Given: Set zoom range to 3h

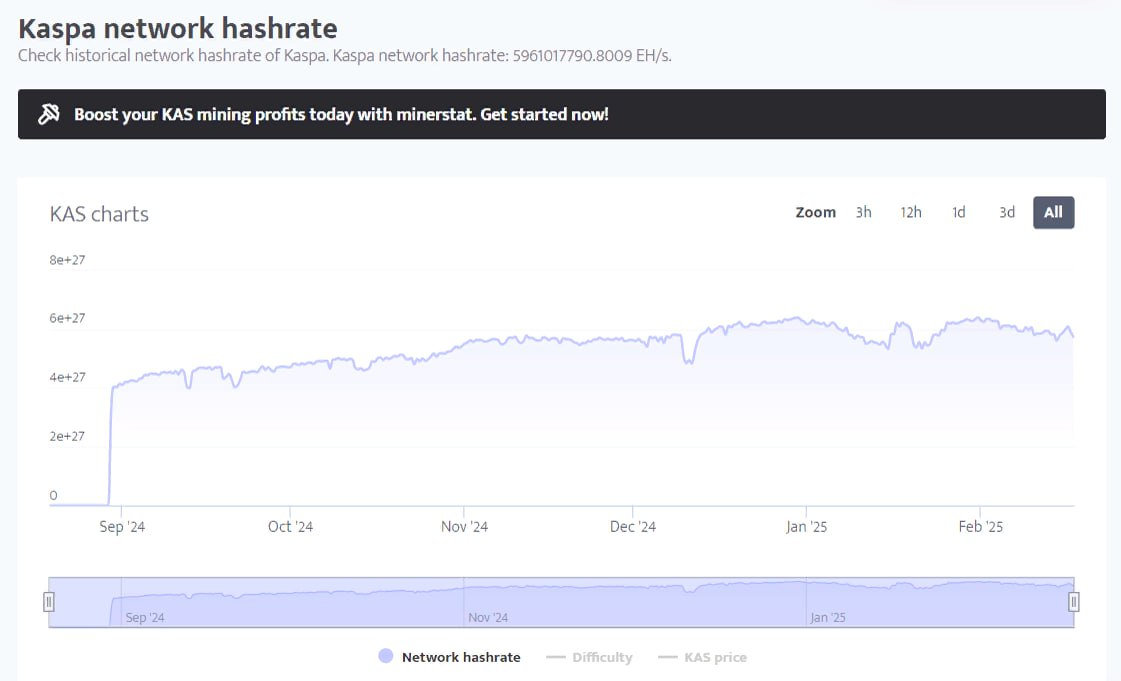Looking at the screenshot, I should click(864, 212).
